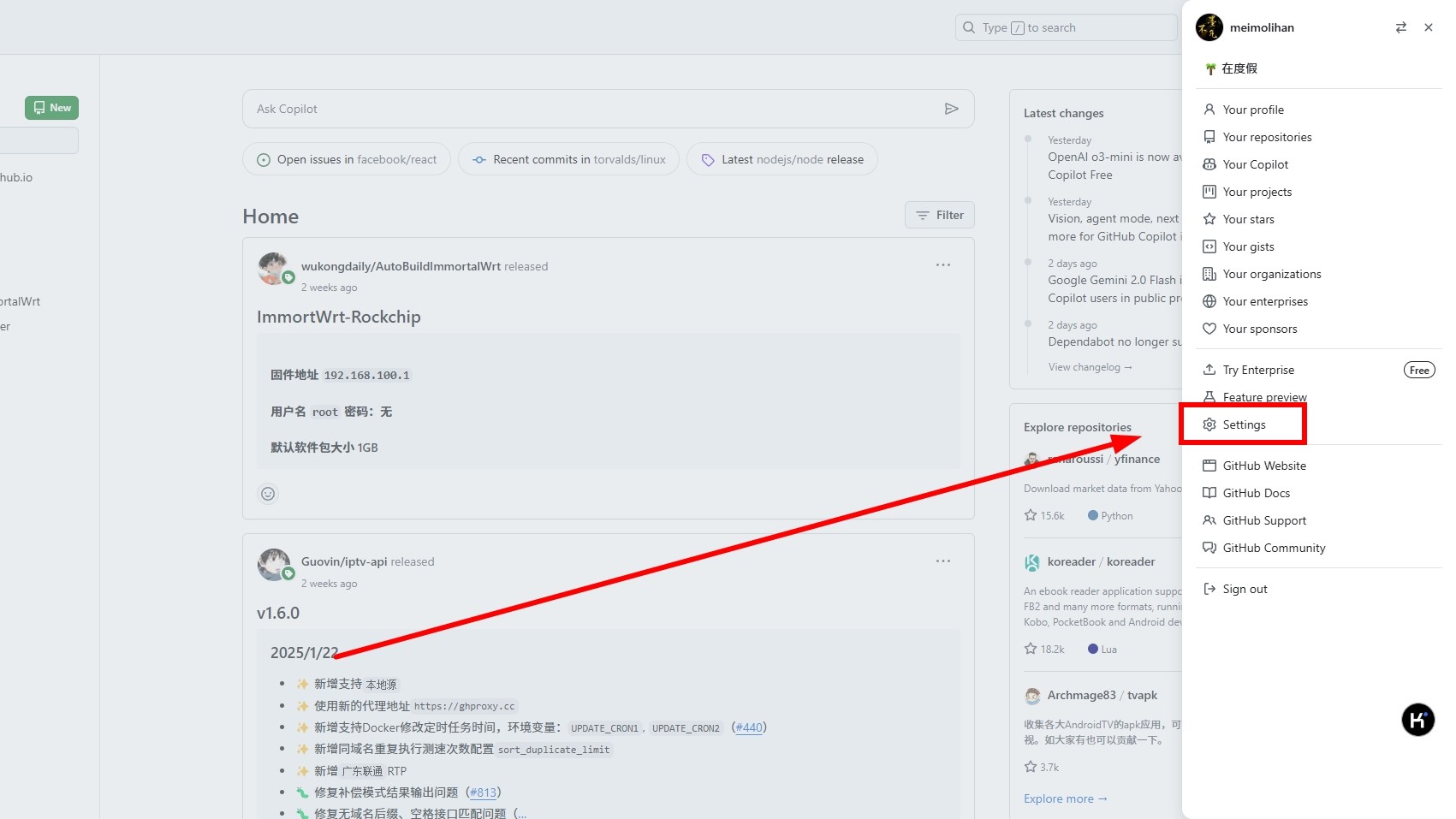The width and height of the screenshot is (1456, 819).
Task: Open the ImmortWrt-Rockchip release title
Action: point(339,317)
